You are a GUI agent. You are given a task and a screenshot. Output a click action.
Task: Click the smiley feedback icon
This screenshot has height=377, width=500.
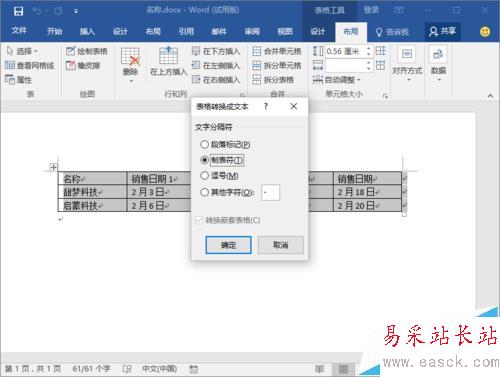(485, 32)
